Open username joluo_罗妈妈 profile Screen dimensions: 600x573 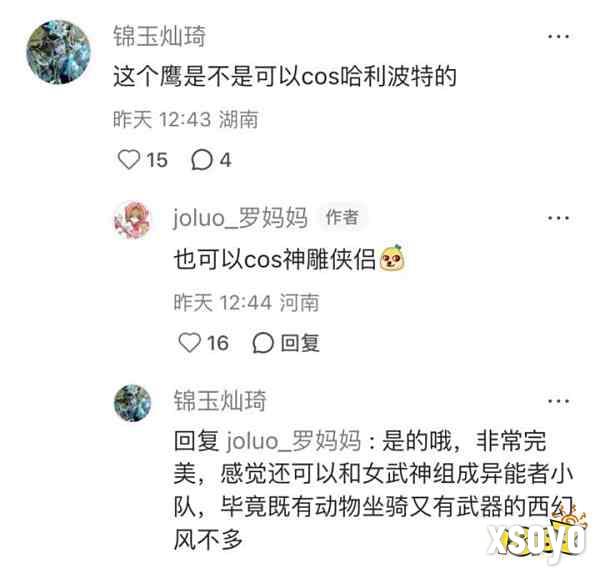(x=240, y=218)
